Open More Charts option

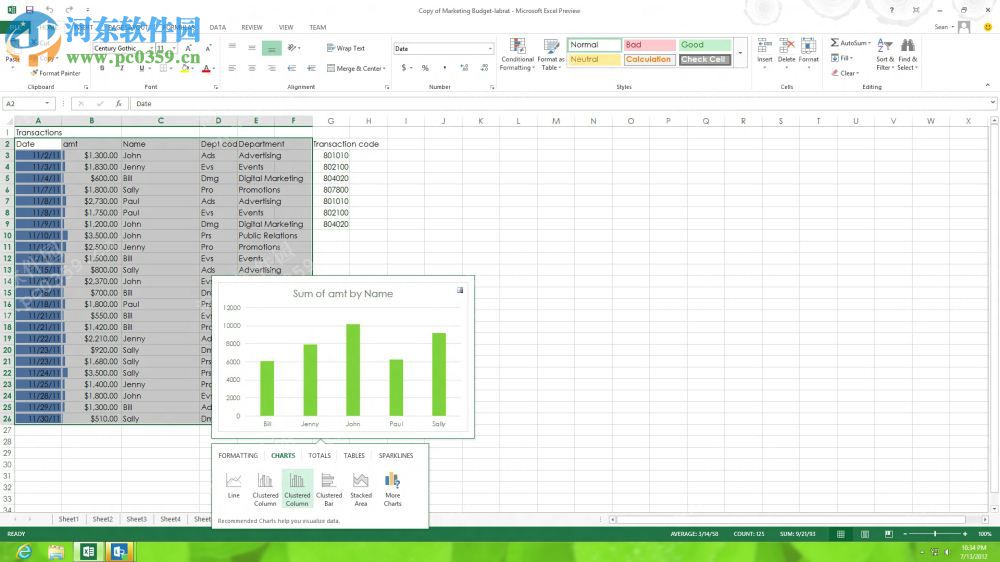click(392, 489)
